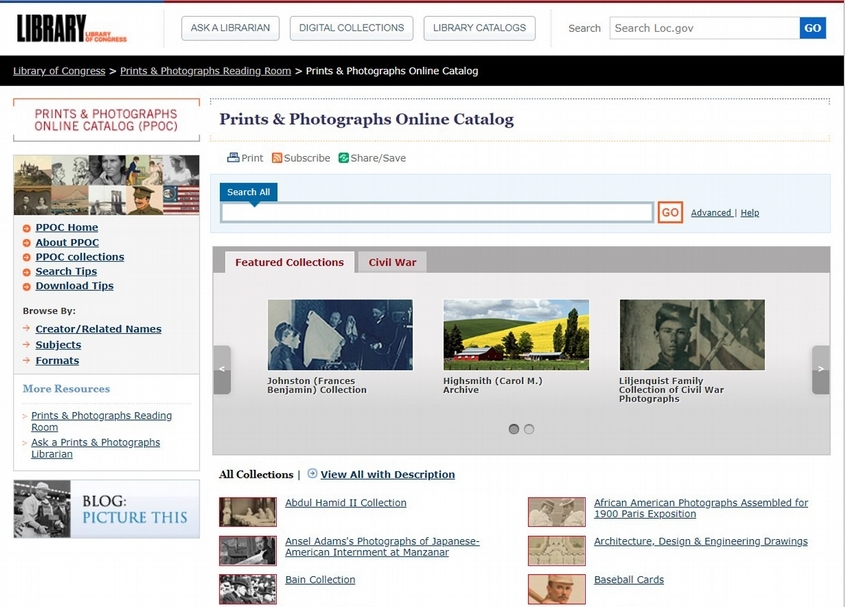Browse by Subjects
This screenshot has width=845, height=607.
click(58, 345)
